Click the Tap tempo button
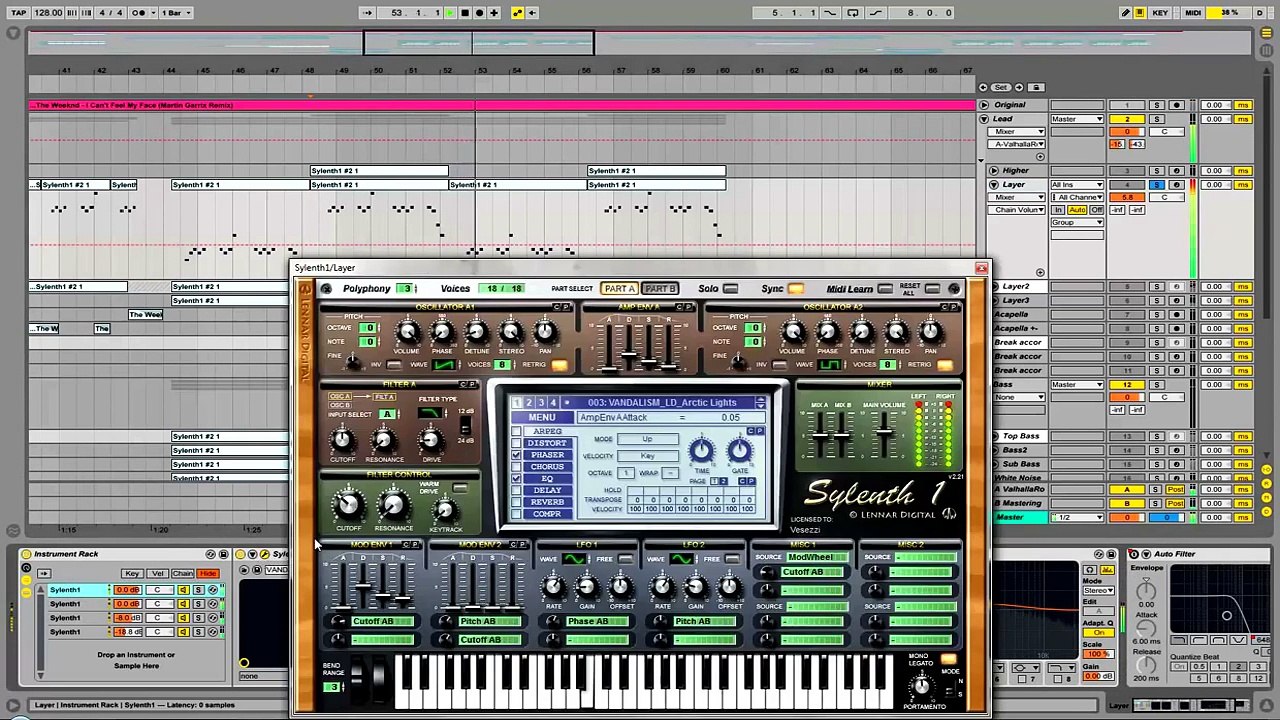Image resolution: width=1280 pixels, height=720 pixels. click(18, 13)
